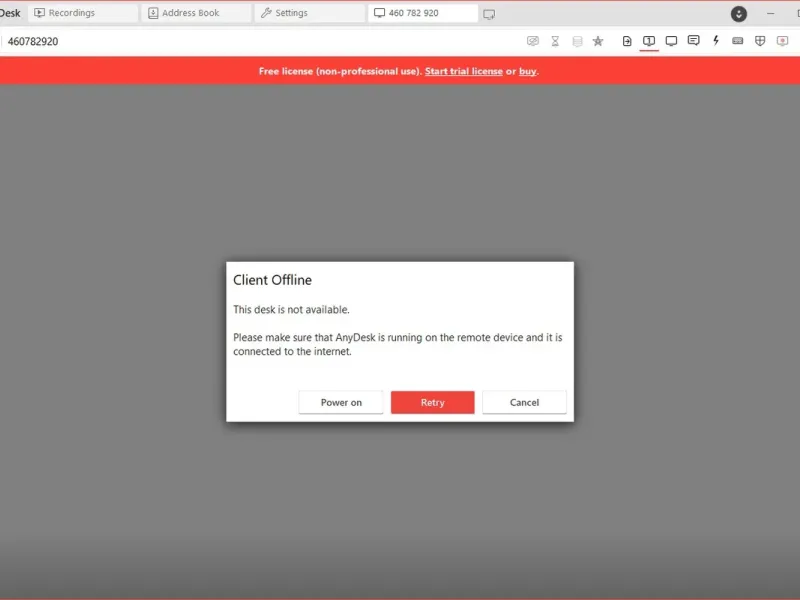Click the stacked database icon in toolbar
The height and width of the screenshot is (600, 800).
coord(577,41)
